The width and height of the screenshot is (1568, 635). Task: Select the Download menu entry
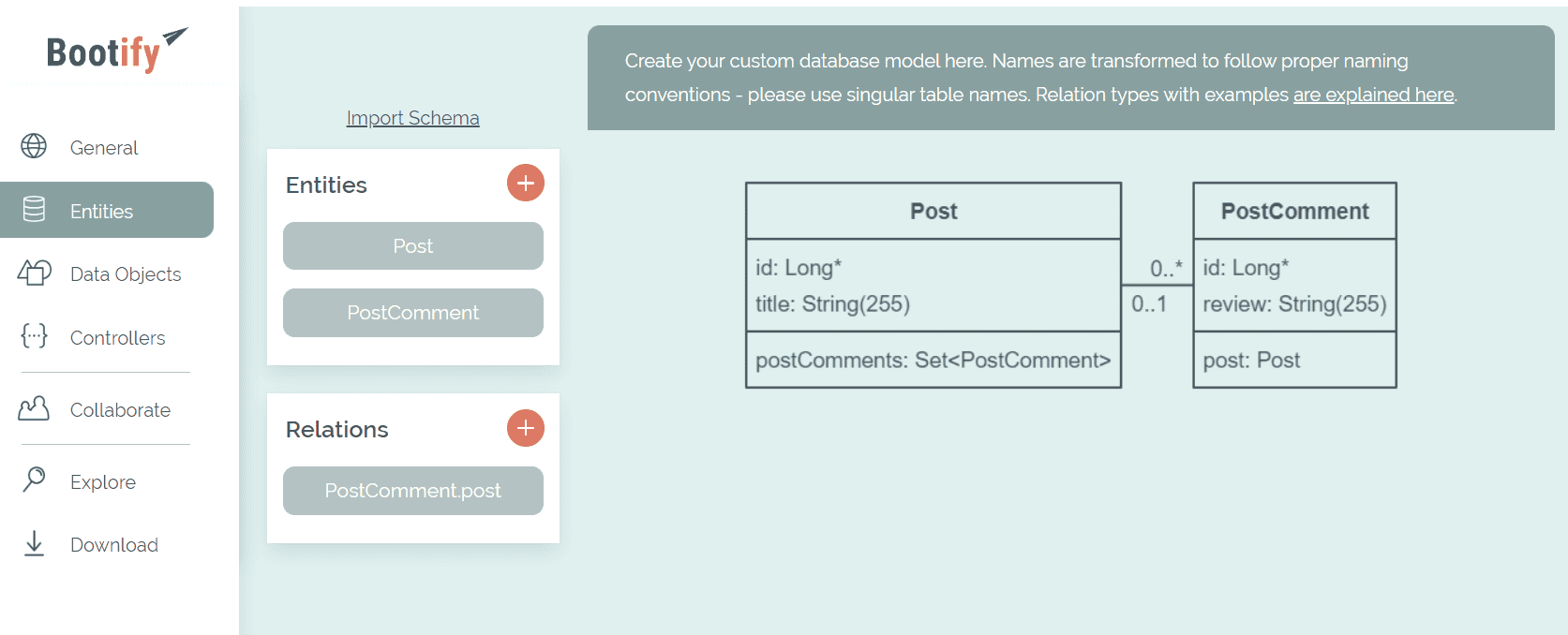pyautogui.click(x=114, y=545)
